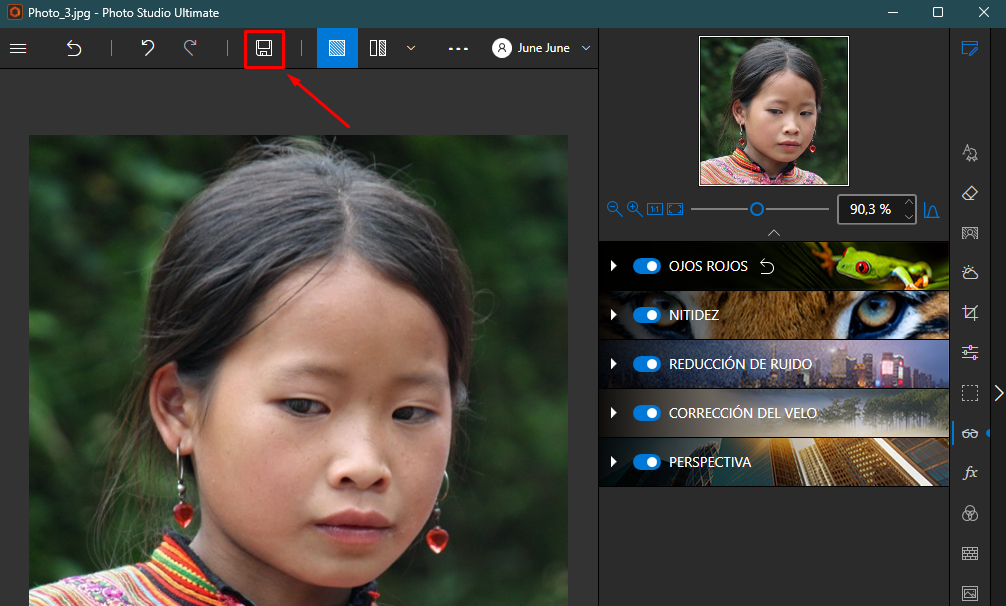1006x606 pixels.
Task: Expand the Ojos Rojos section
Action: 614,265
